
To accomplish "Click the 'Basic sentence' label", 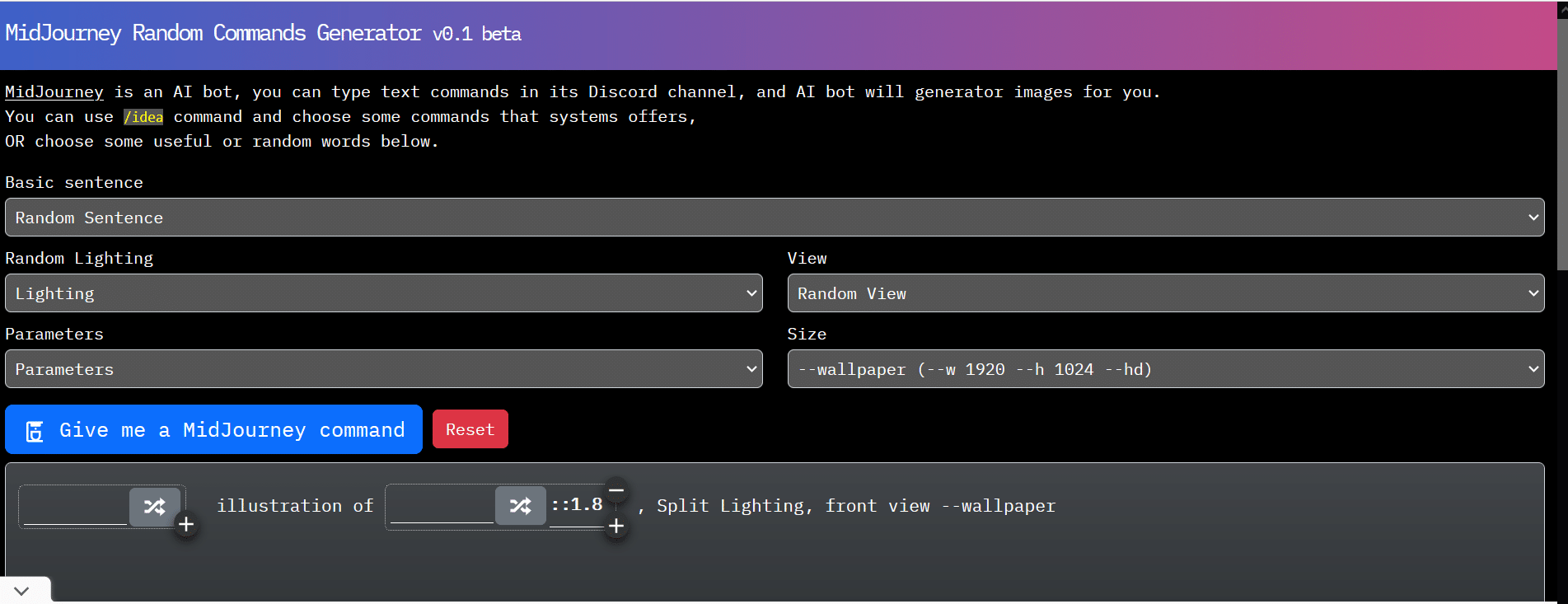I will (74, 182).
